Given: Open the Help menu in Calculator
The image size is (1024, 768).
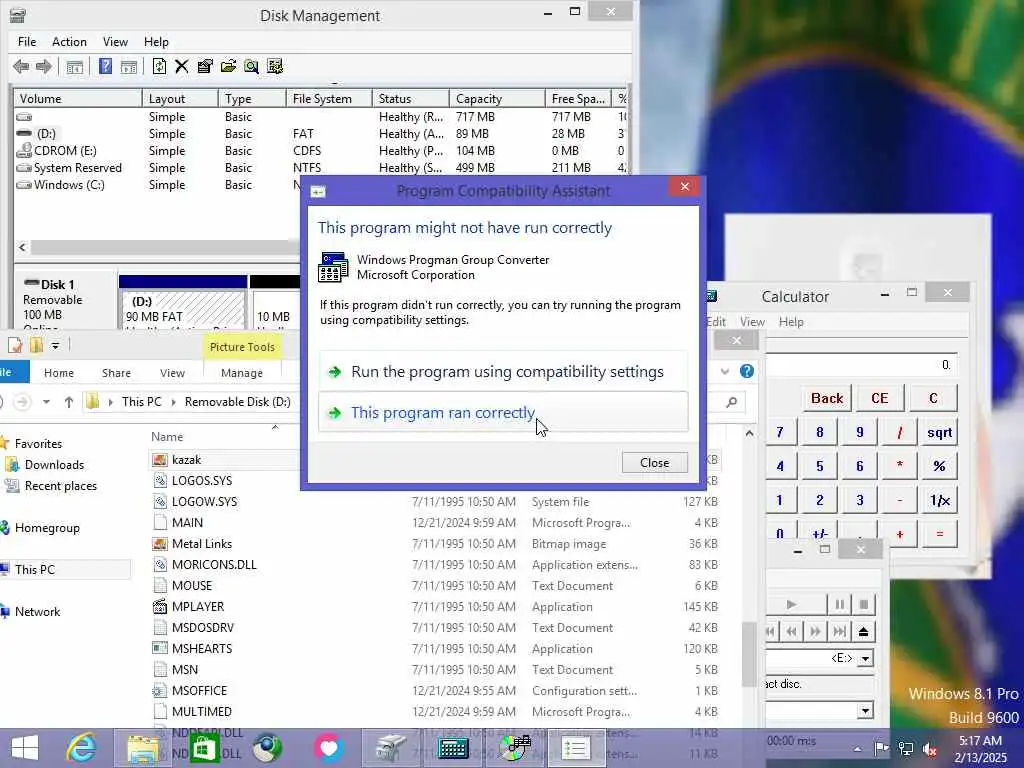Looking at the screenshot, I should click(x=791, y=322).
